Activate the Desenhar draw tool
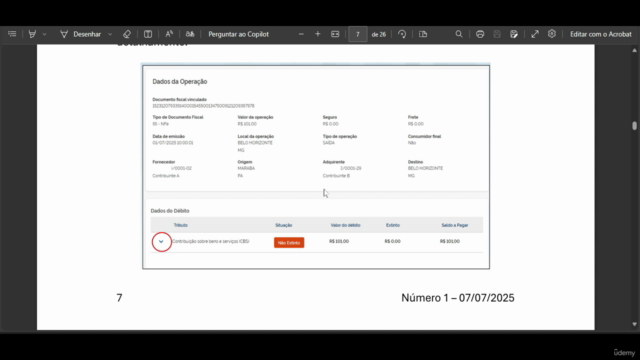Screen dimensions: 640x360 (x=80, y=34)
